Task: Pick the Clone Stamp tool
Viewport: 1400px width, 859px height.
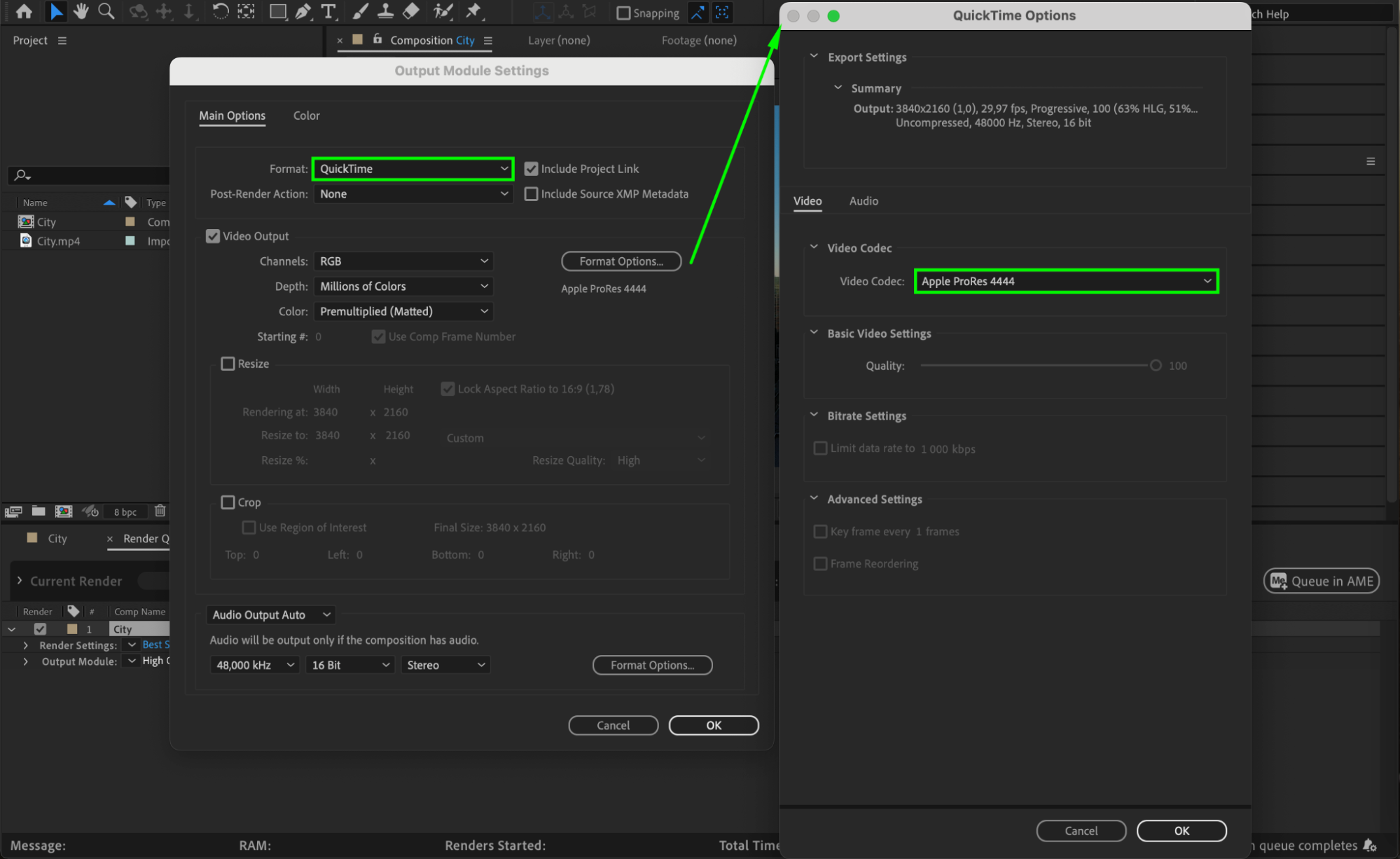Action: [x=385, y=11]
